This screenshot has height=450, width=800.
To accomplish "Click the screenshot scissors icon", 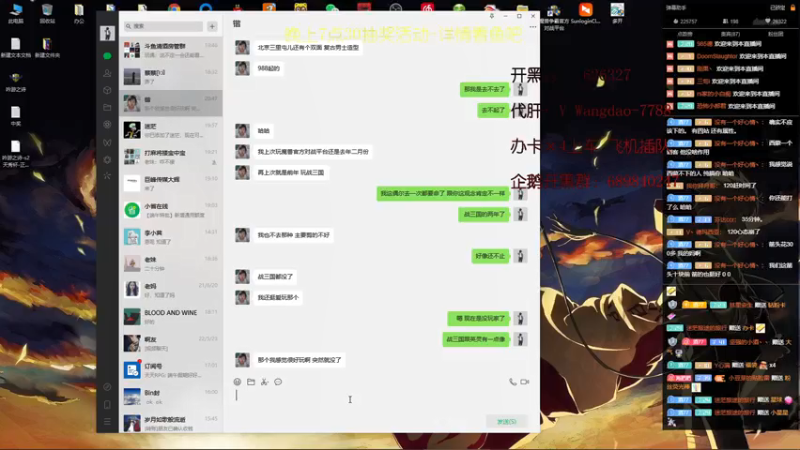I will tap(264, 382).
